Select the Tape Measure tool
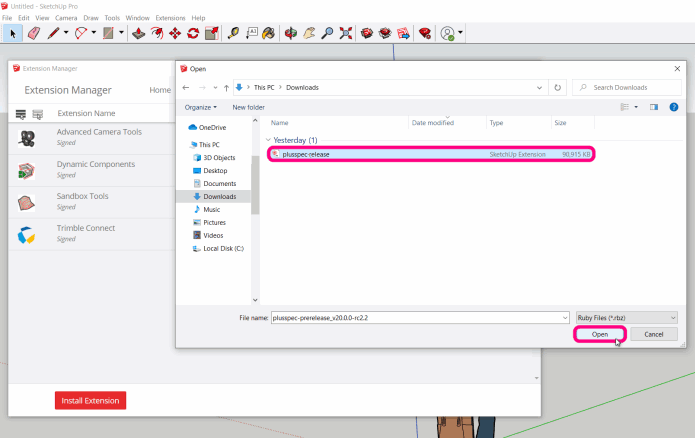The width and height of the screenshot is (695, 438). (x=233, y=33)
